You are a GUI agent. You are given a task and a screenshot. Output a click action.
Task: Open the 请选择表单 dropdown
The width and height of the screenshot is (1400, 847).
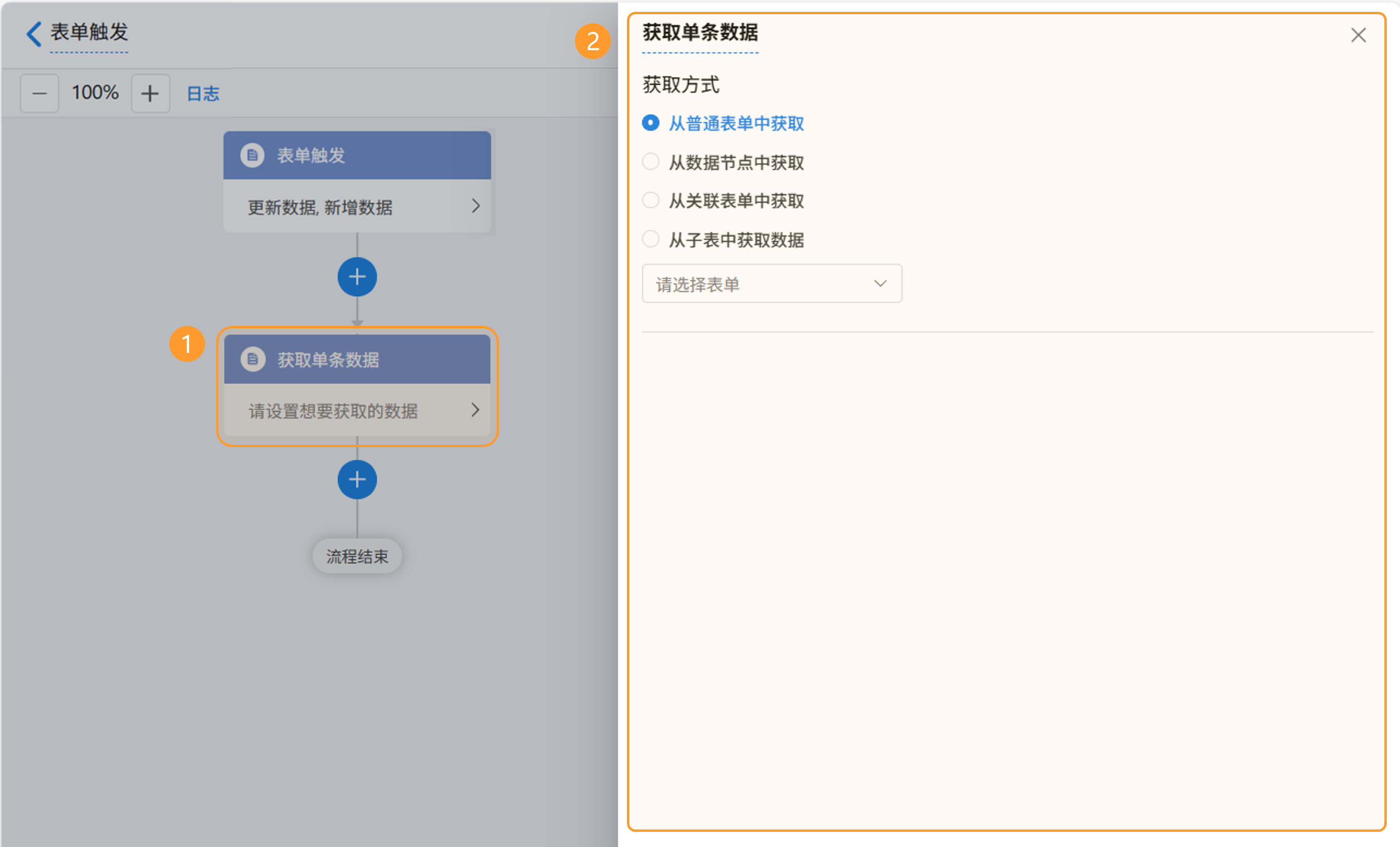coord(771,283)
